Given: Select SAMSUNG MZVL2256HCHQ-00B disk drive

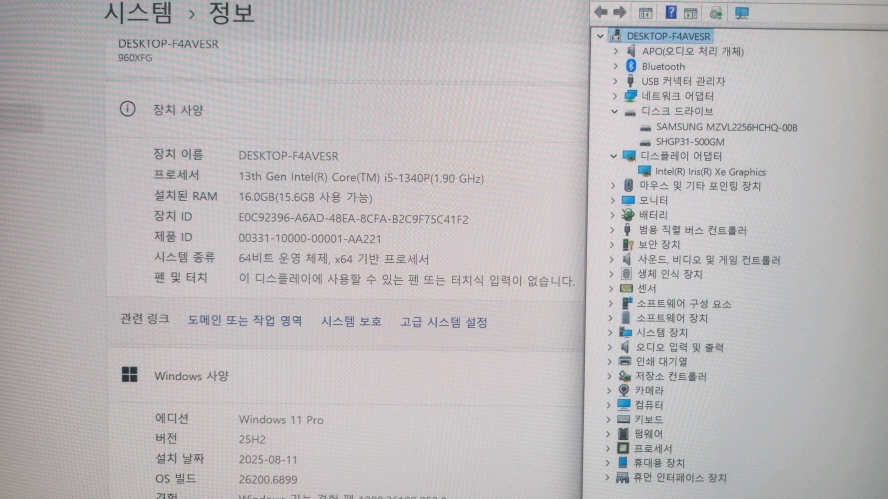Looking at the screenshot, I should [x=727, y=127].
